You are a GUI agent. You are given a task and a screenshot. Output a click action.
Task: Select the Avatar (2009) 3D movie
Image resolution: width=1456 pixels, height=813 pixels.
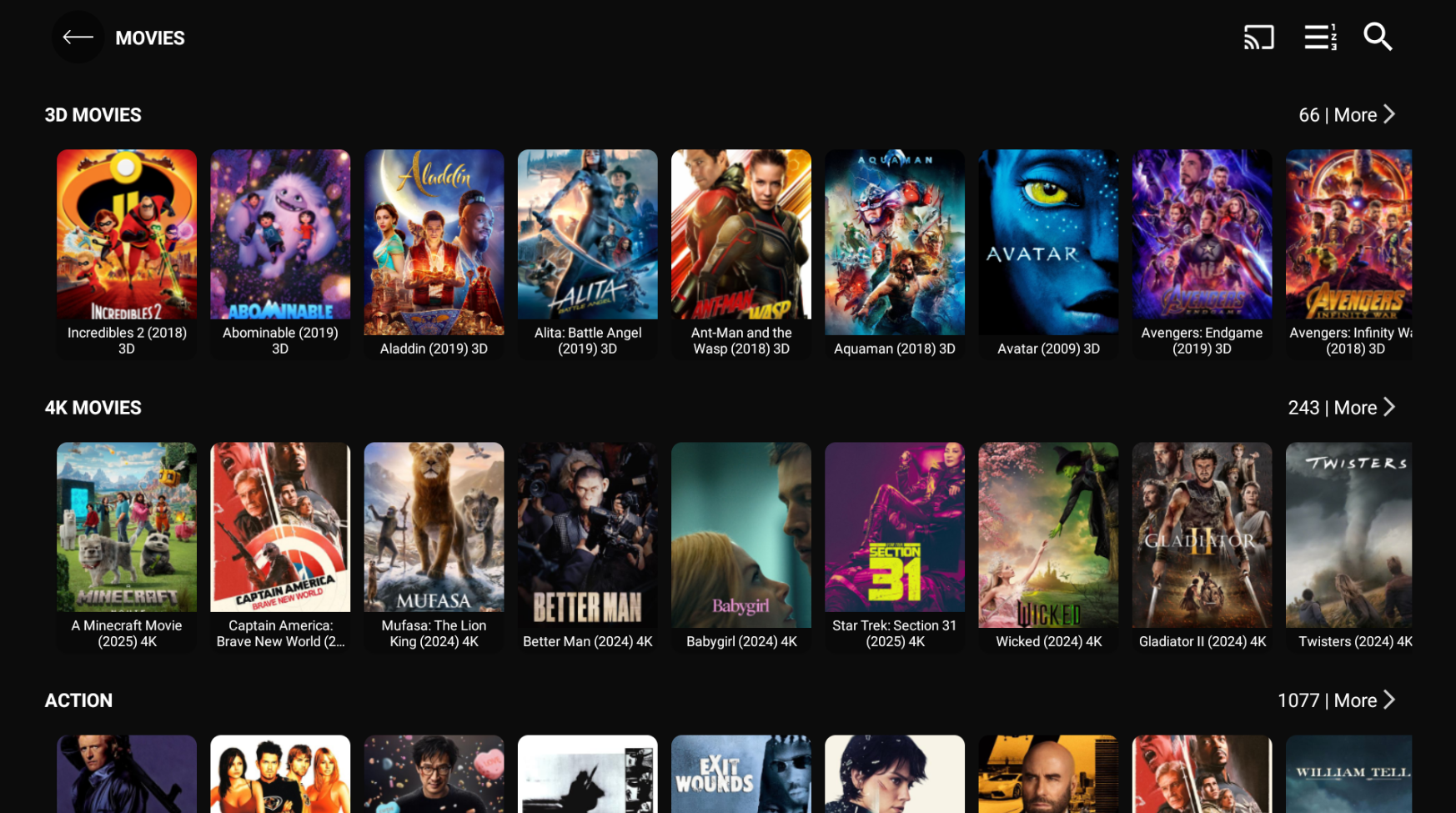[1048, 254]
